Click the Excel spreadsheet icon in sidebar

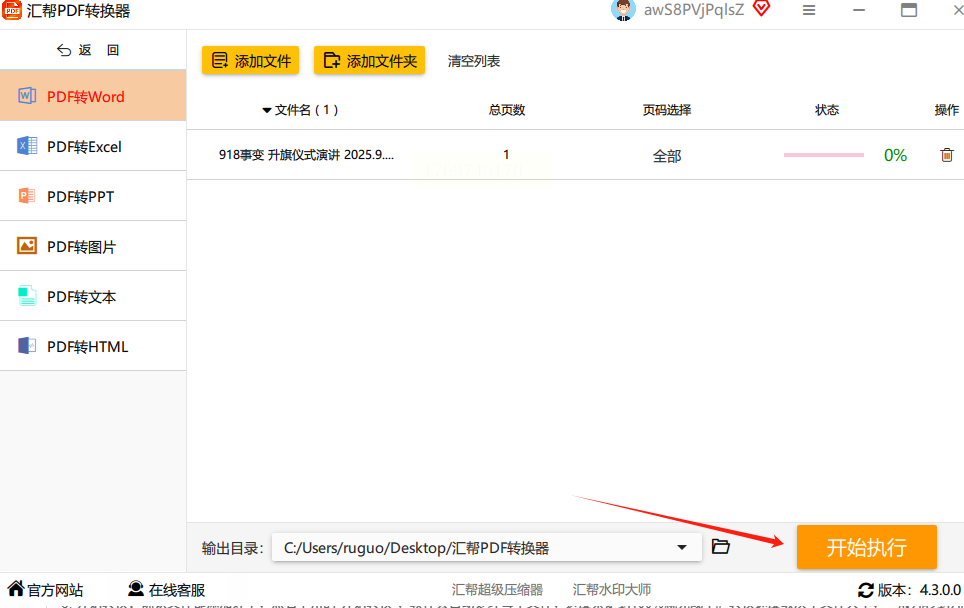(27, 146)
